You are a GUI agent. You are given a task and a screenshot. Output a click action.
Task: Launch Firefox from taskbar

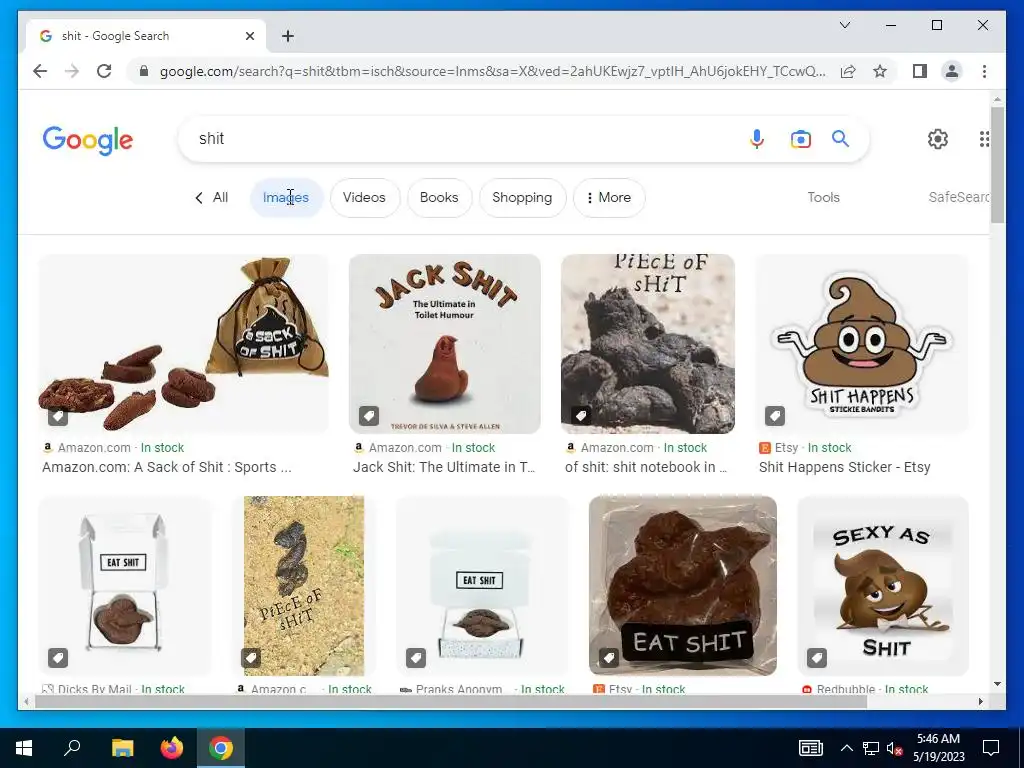coord(172,748)
